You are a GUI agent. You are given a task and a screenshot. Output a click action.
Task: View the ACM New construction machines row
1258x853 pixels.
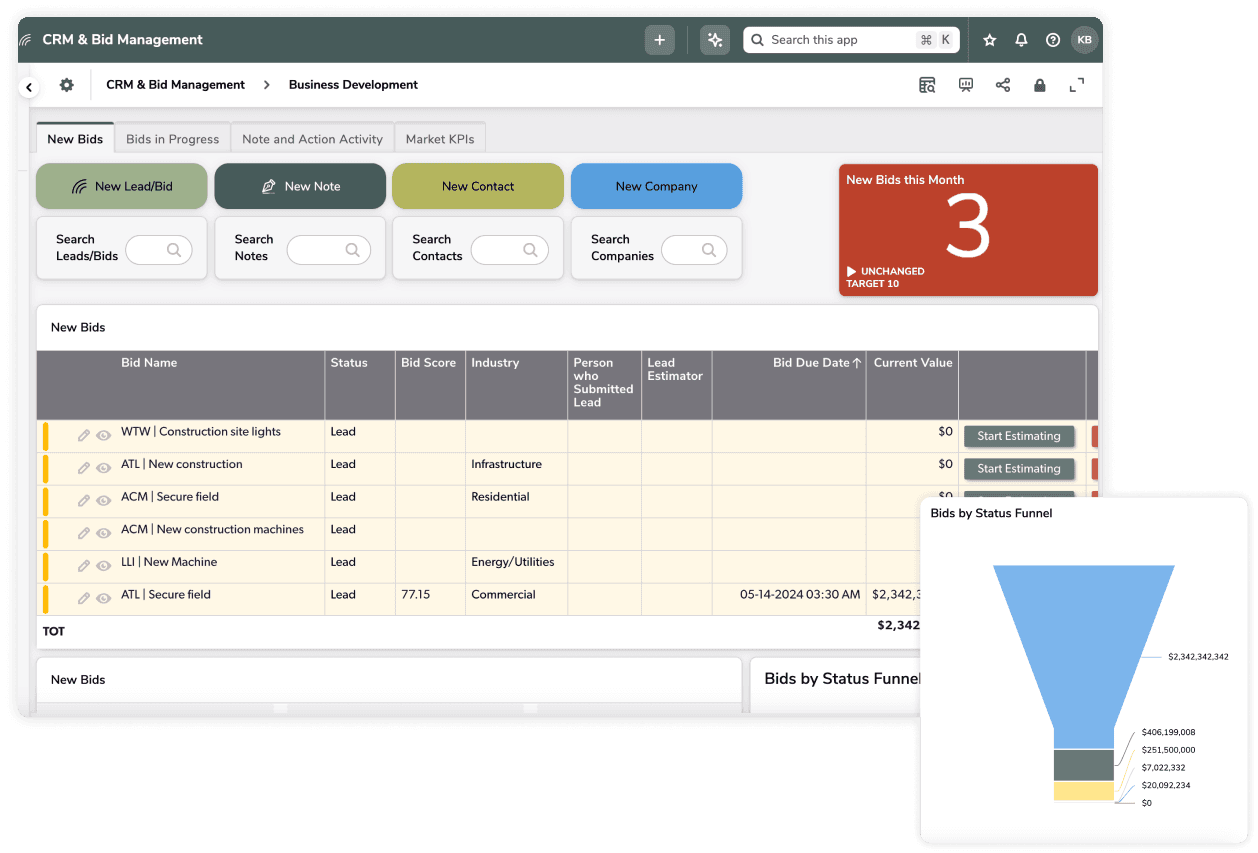(x=103, y=533)
